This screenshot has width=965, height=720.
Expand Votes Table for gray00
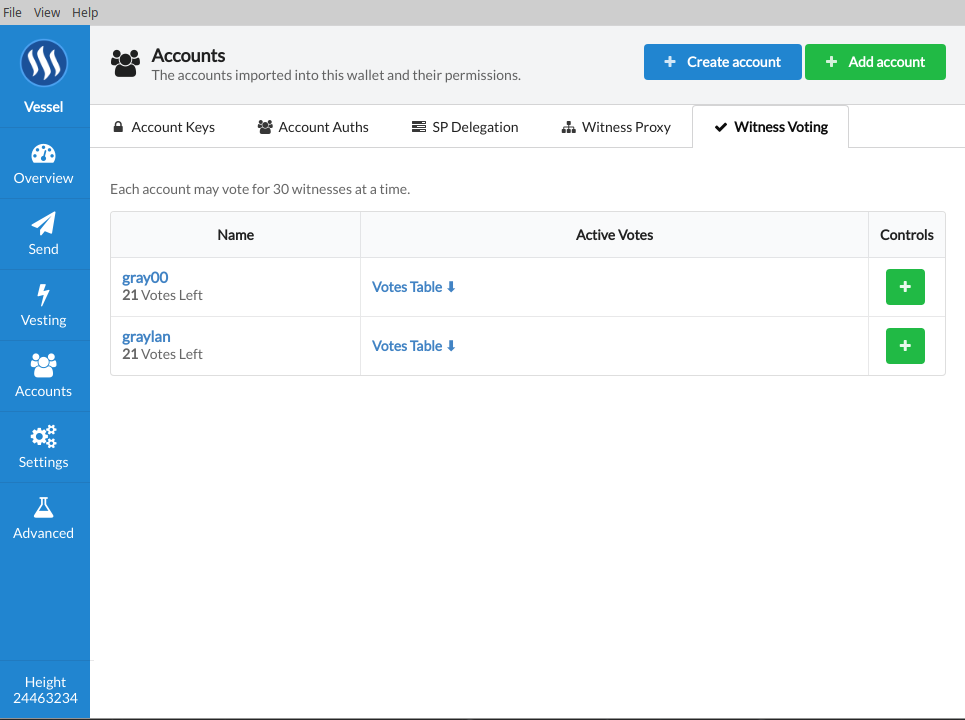(x=414, y=287)
